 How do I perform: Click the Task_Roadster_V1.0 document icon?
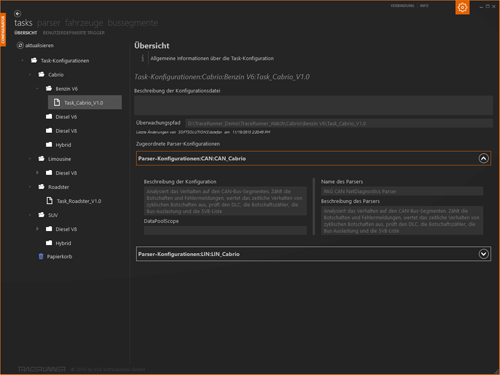pos(49,201)
